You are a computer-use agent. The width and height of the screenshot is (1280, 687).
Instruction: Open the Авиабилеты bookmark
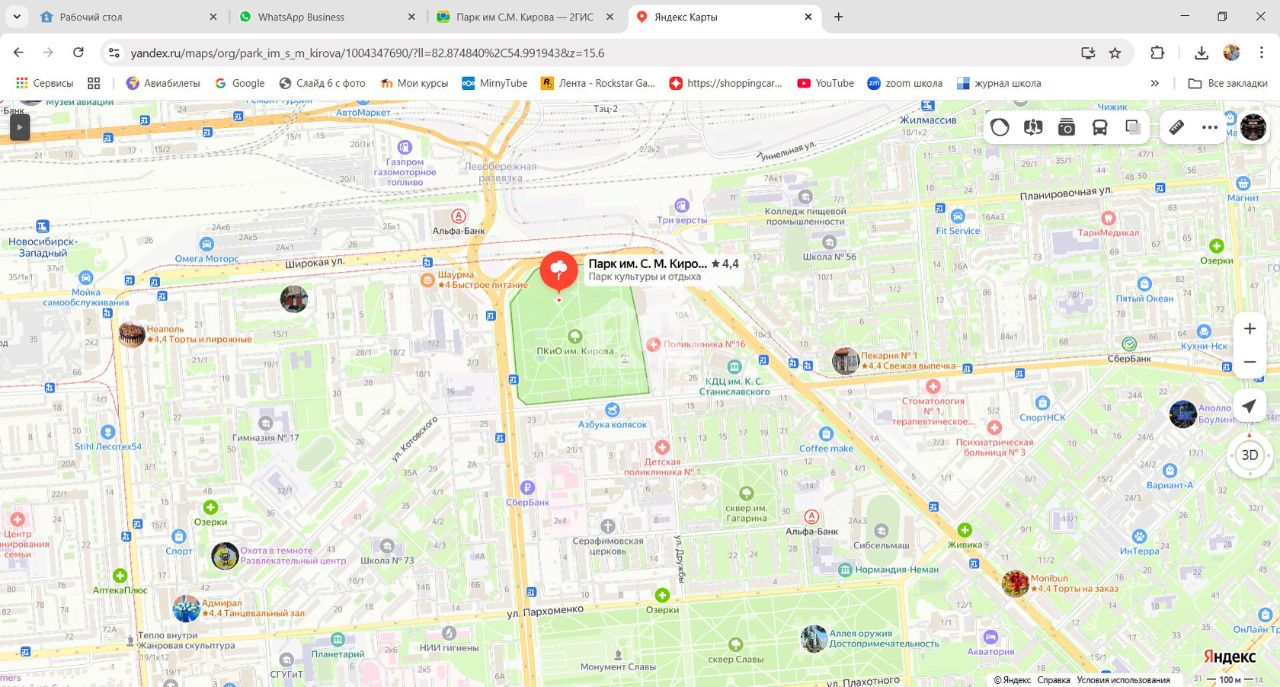163,83
